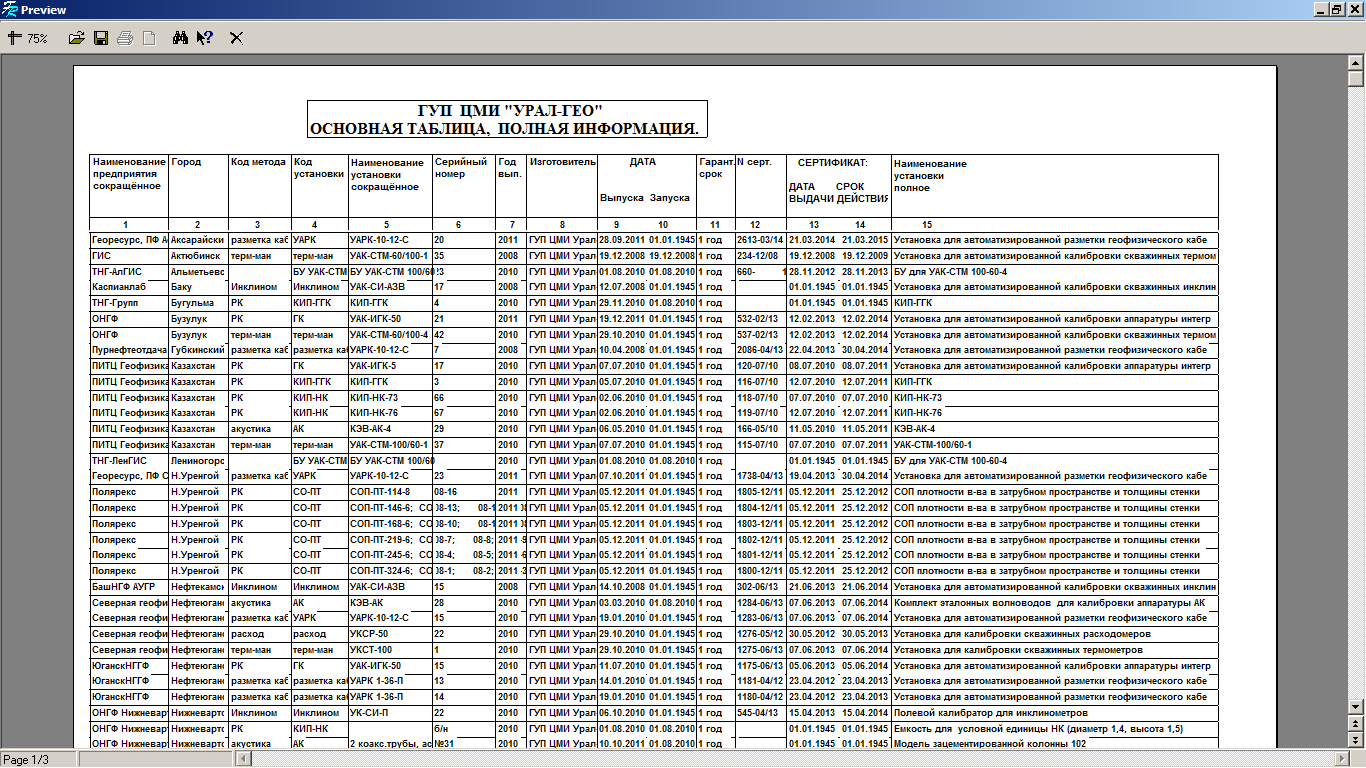Click the Print report printer icon

(125, 38)
